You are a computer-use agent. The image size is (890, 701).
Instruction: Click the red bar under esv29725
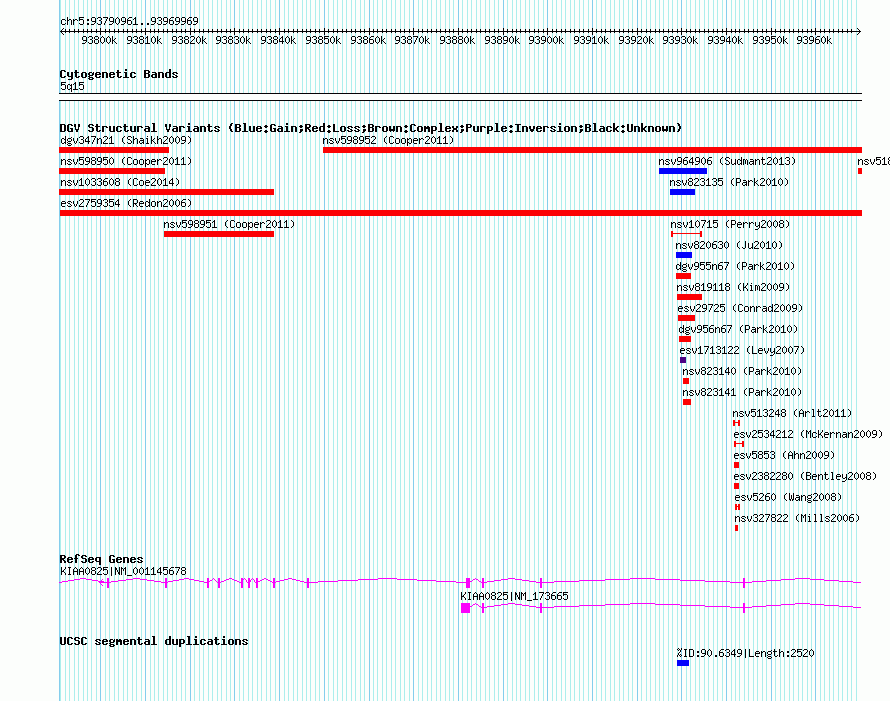tap(686, 318)
